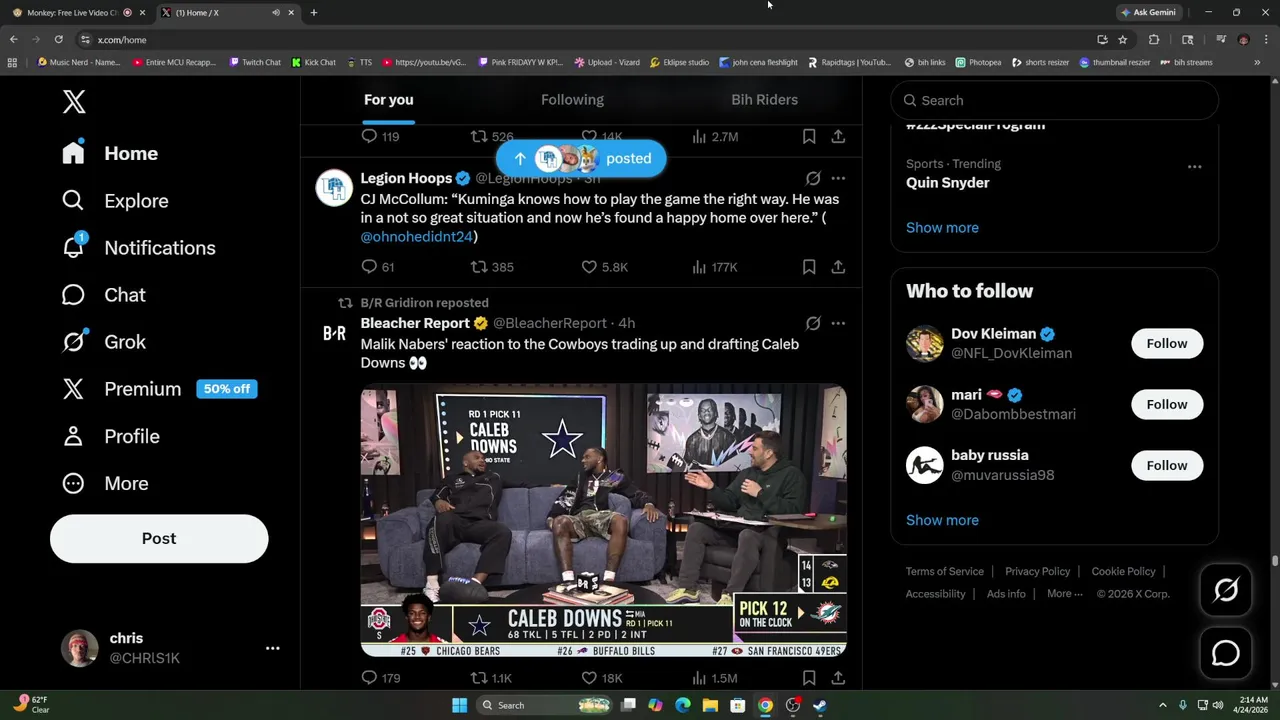Expand the footer More menu
This screenshot has width=1280, height=720.
pos(1064,594)
